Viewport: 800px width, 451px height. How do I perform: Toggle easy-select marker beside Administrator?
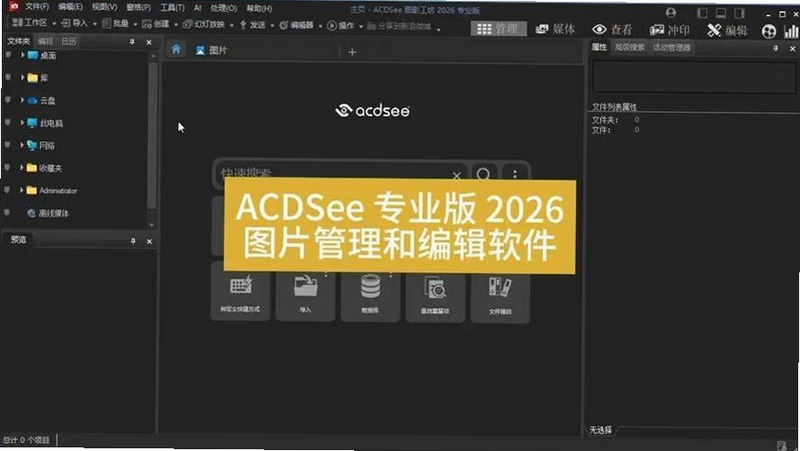(x=7, y=189)
